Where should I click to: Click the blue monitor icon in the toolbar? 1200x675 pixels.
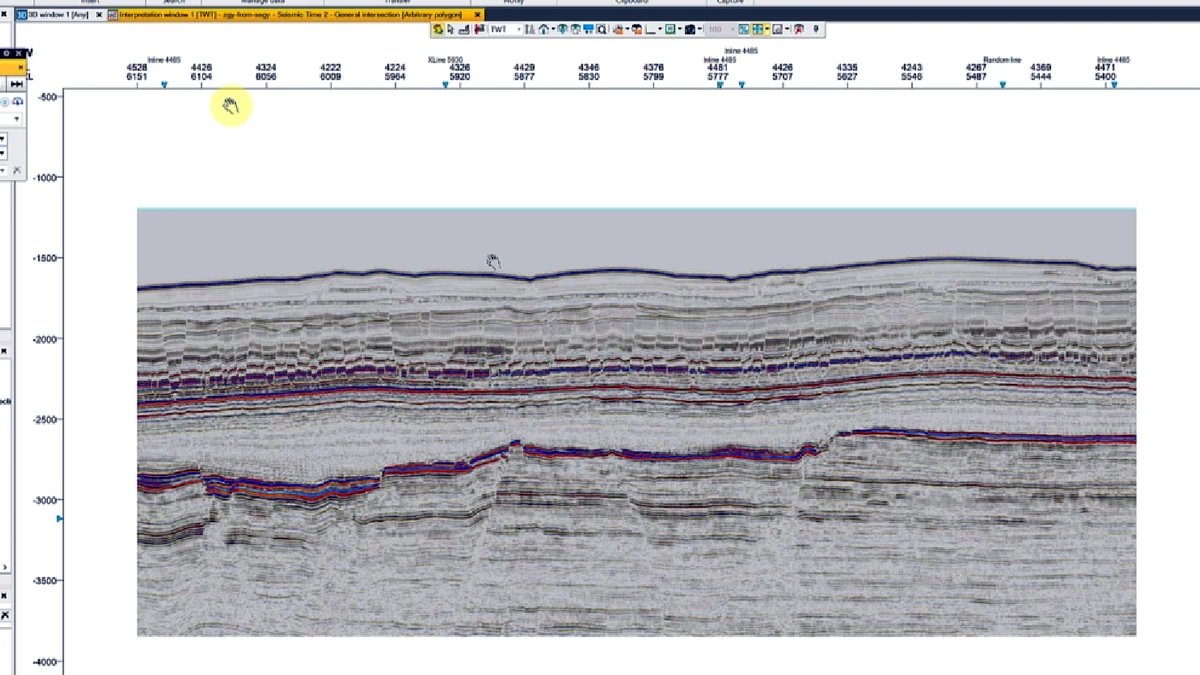click(588, 29)
